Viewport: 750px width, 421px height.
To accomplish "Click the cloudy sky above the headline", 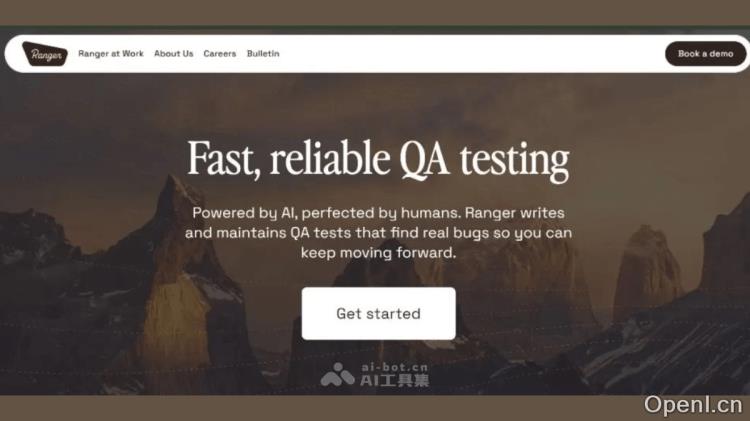I will pyautogui.click(x=378, y=103).
